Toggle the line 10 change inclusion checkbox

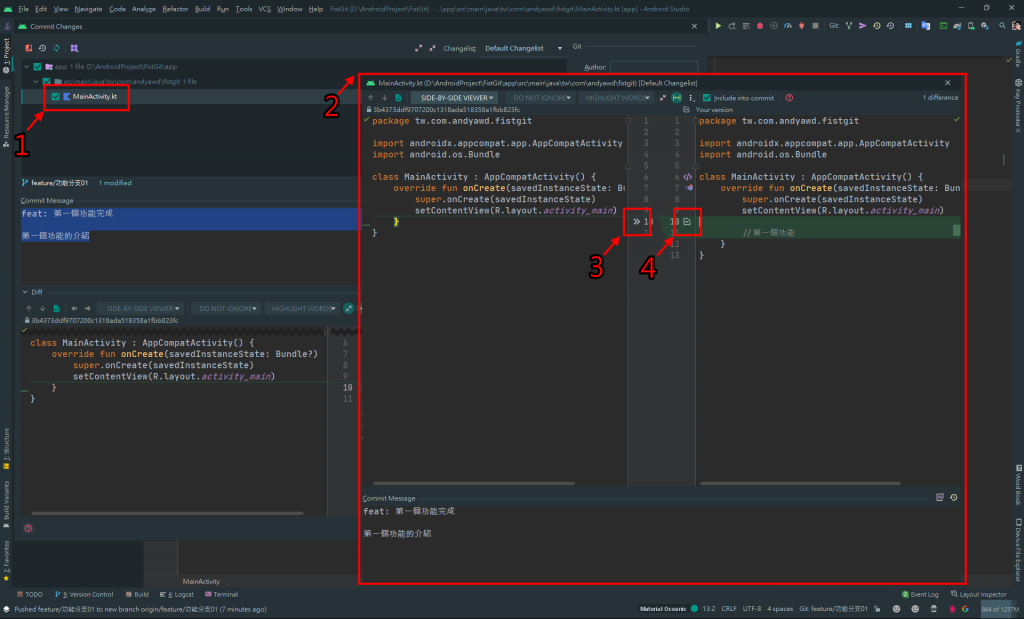pyautogui.click(x=687, y=222)
